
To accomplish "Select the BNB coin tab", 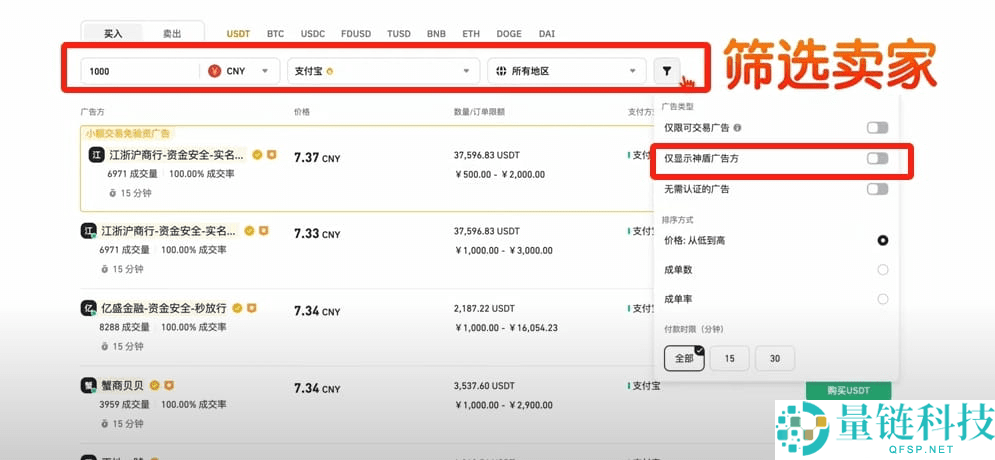I will (436, 34).
